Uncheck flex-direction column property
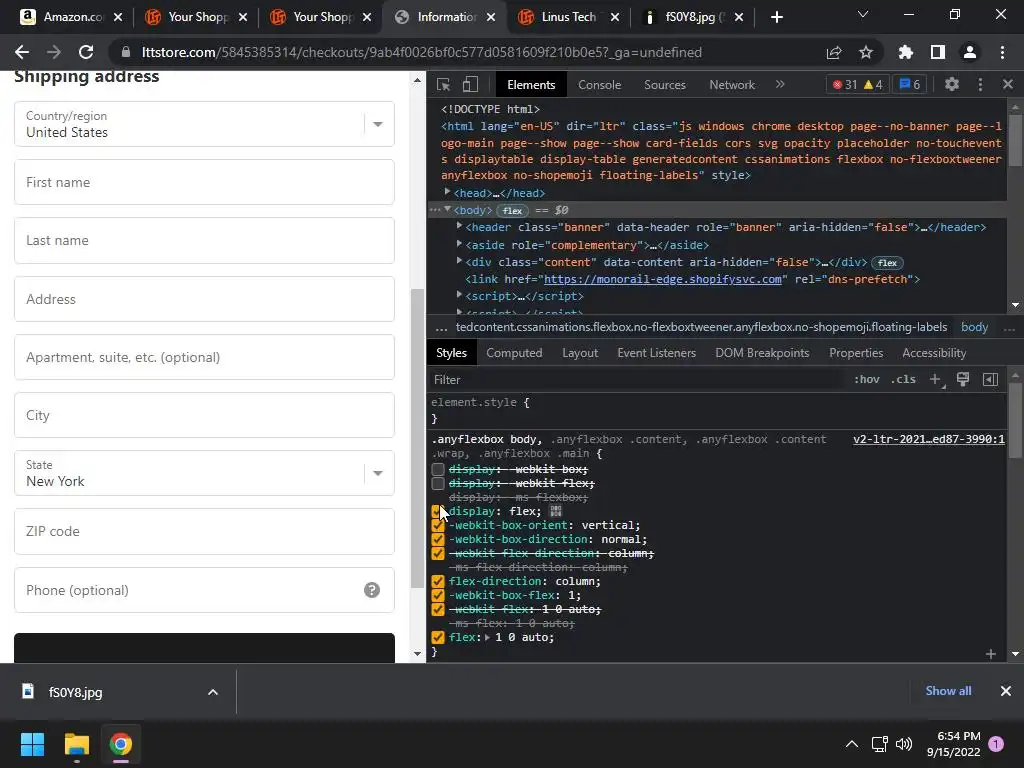This screenshot has height=768, width=1024. click(438, 581)
